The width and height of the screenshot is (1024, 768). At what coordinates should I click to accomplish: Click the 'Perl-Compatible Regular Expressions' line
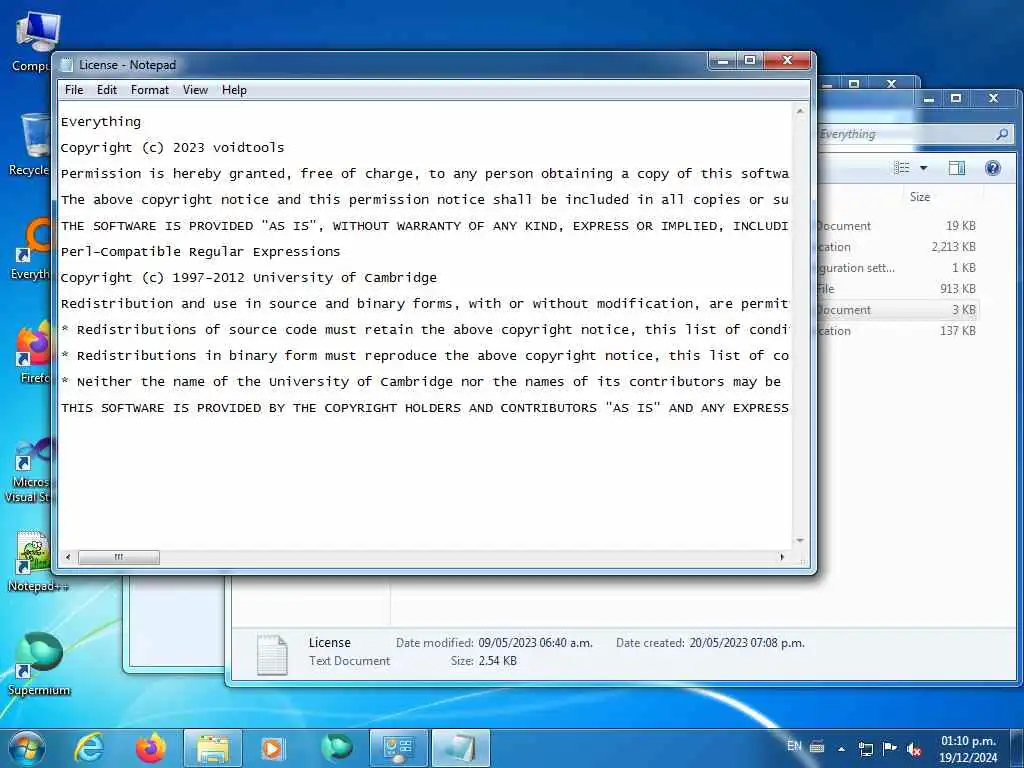tap(200, 251)
